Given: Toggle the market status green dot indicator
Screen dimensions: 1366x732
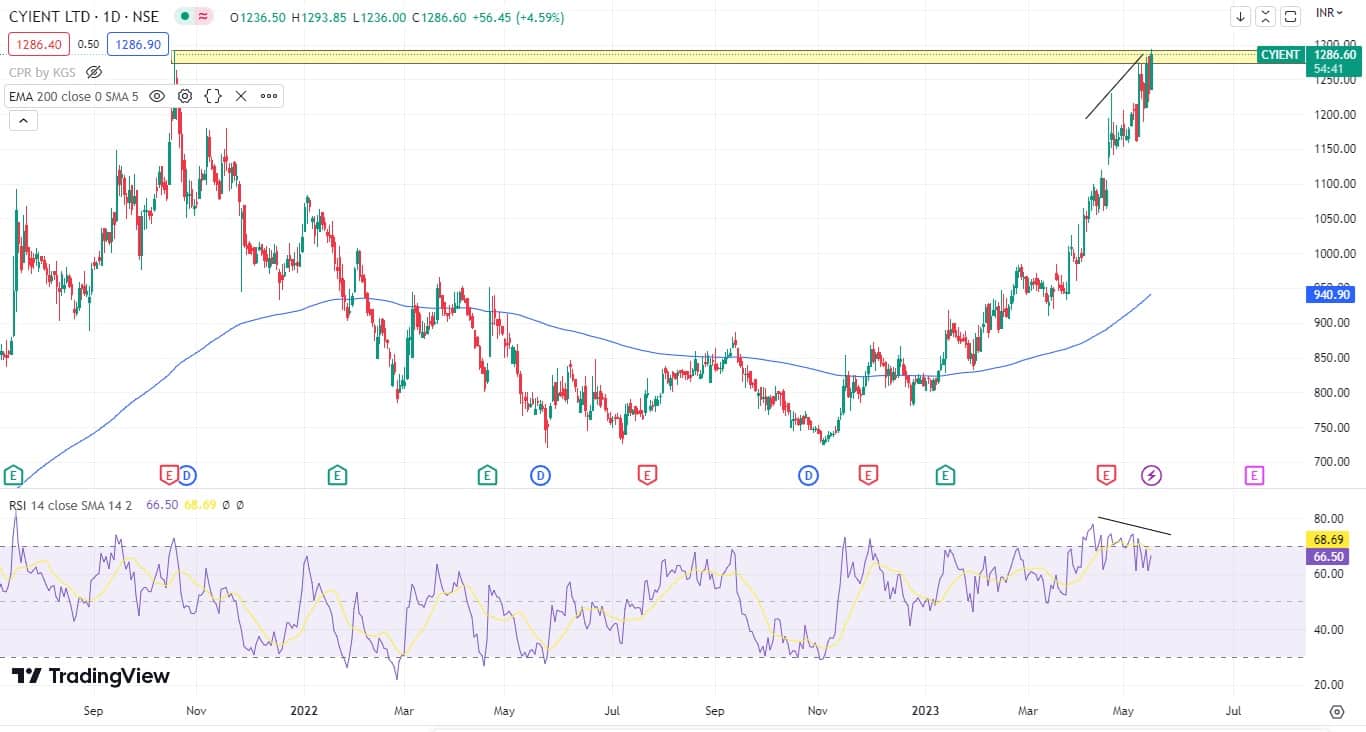Looking at the screenshot, I should [185, 17].
